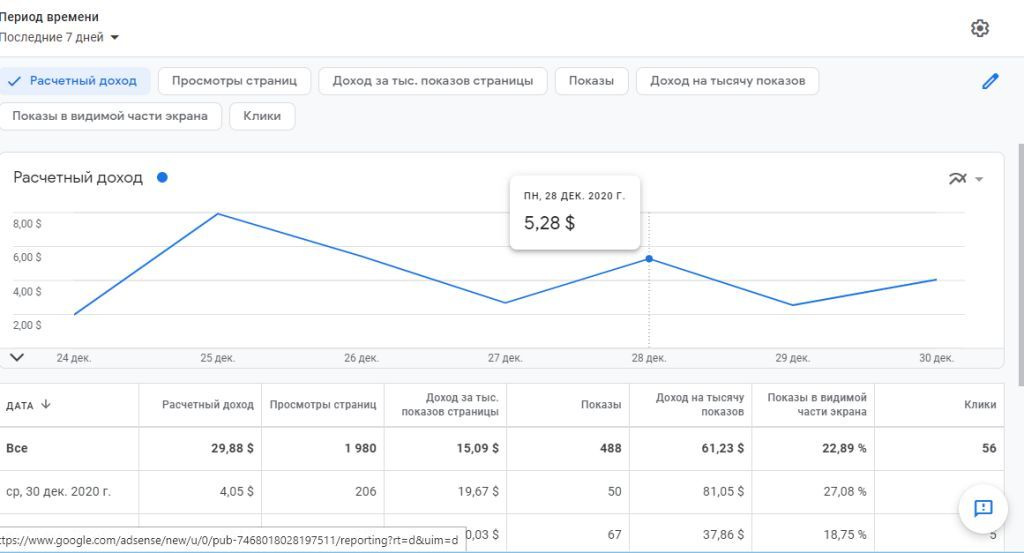The height and width of the screenshot is (553, 1024).
Task: Collapse the chart with the chevron
Action: [17, 357]
